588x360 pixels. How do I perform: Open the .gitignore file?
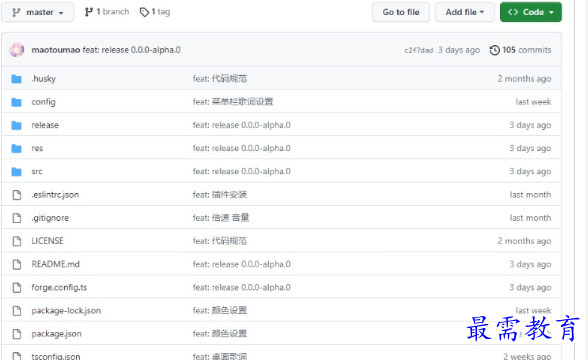point(50,218)
